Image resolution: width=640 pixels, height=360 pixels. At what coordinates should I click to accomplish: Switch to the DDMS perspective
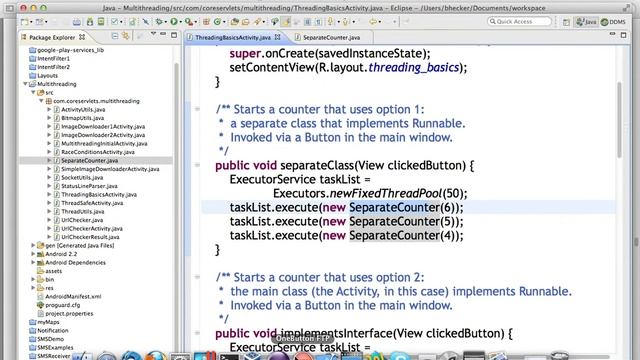pos(613,22)
